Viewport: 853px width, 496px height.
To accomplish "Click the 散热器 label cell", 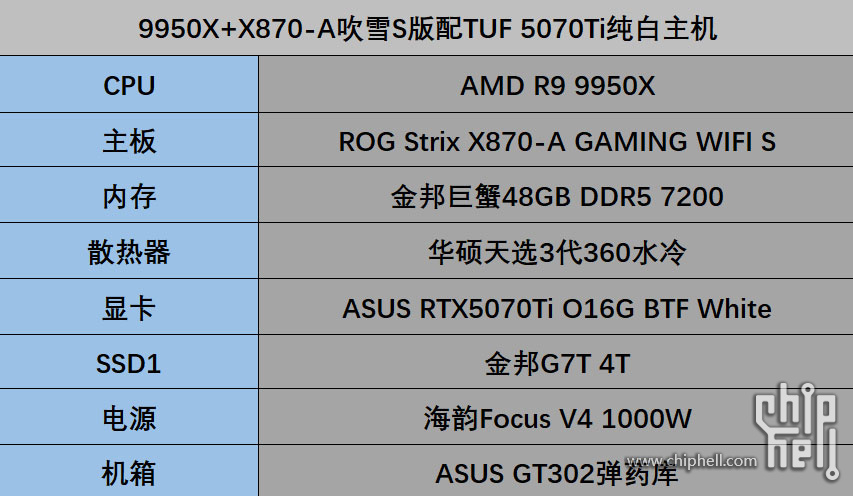I will pyautogui.click(x=129, y=251).
